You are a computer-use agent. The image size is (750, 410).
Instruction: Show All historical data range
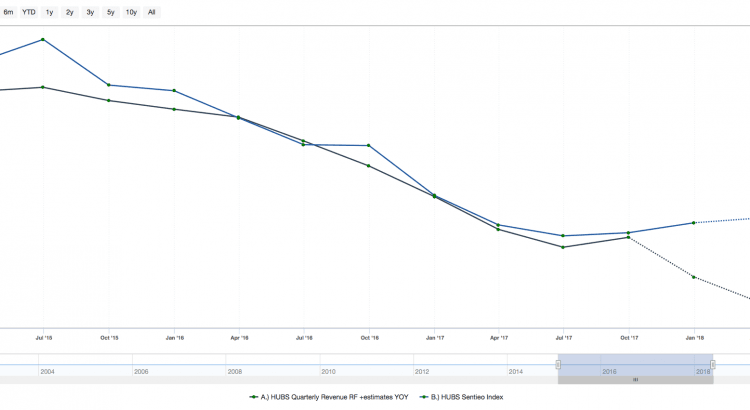[x=152, y=12]
